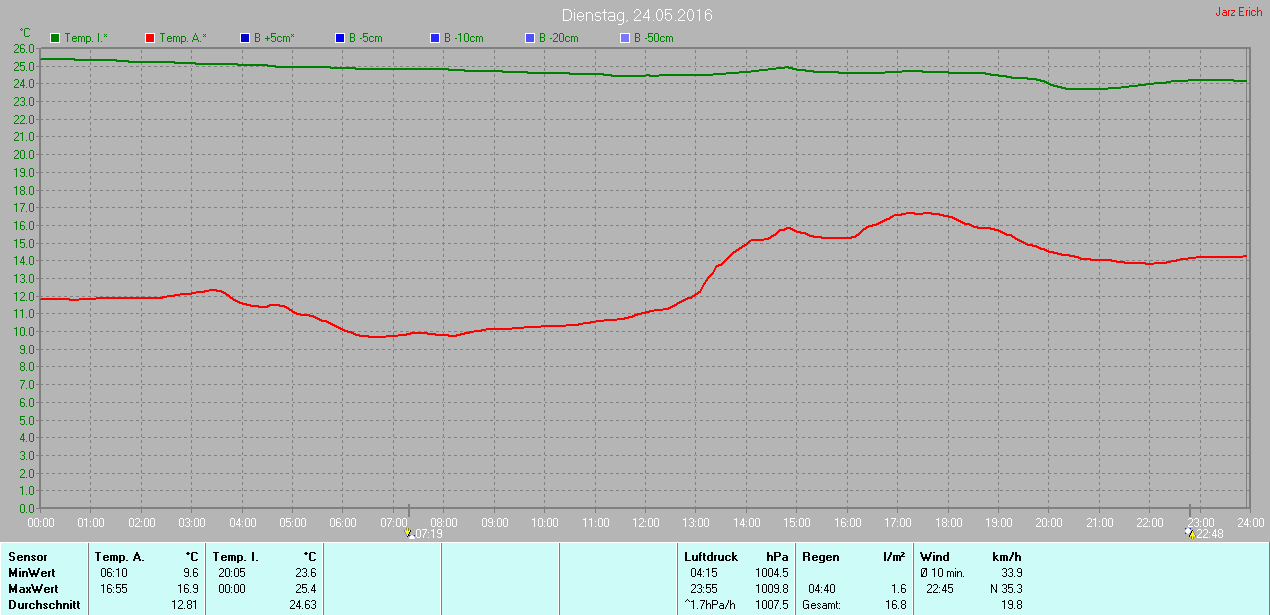Select the 'B +5cm*' legend label
Screen dimensions: 1270x615
coord(274,38)
